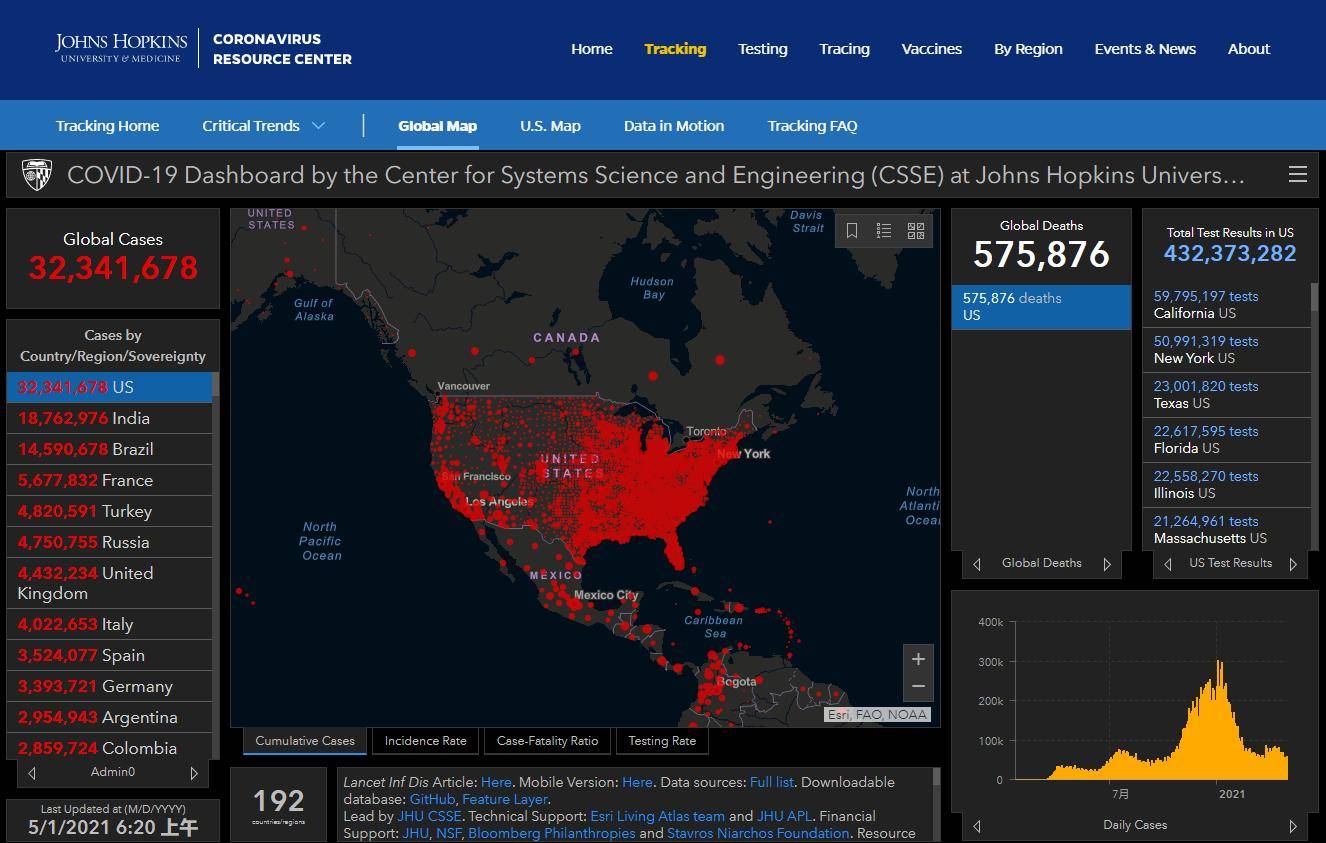Select India in the cases list
This screenshot has height=843, width=1326.
click(109, 418)
